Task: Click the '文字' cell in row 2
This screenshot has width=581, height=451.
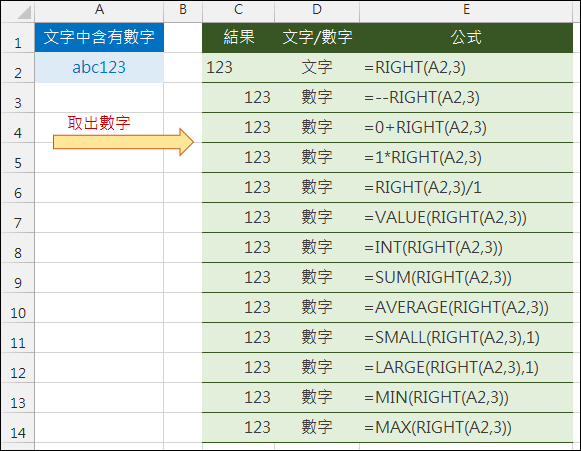Action: (x=317, y=67)
